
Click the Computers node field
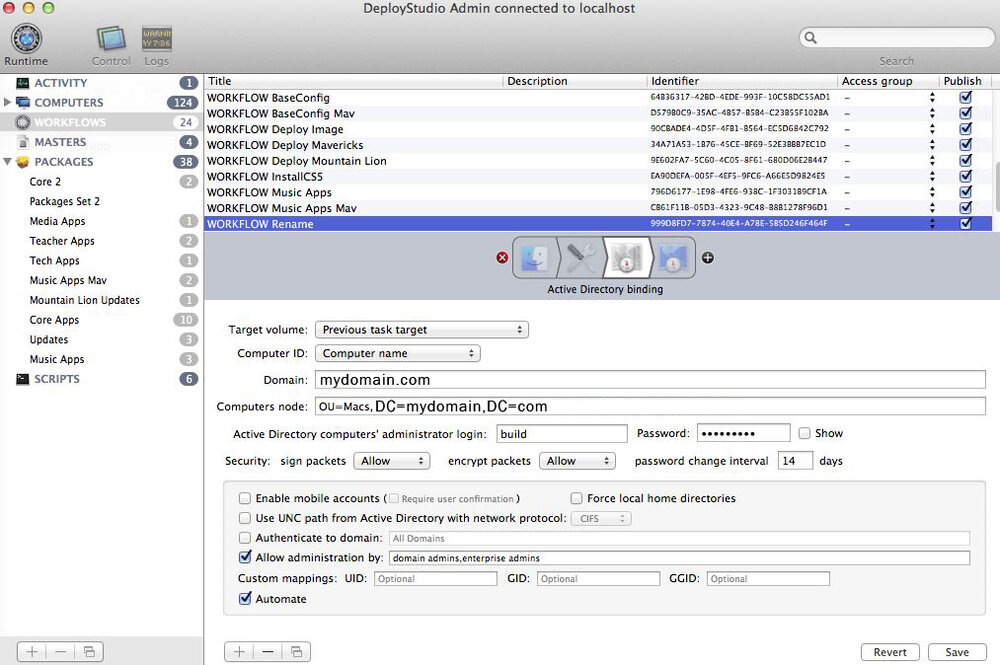click(x=651, y=406)
